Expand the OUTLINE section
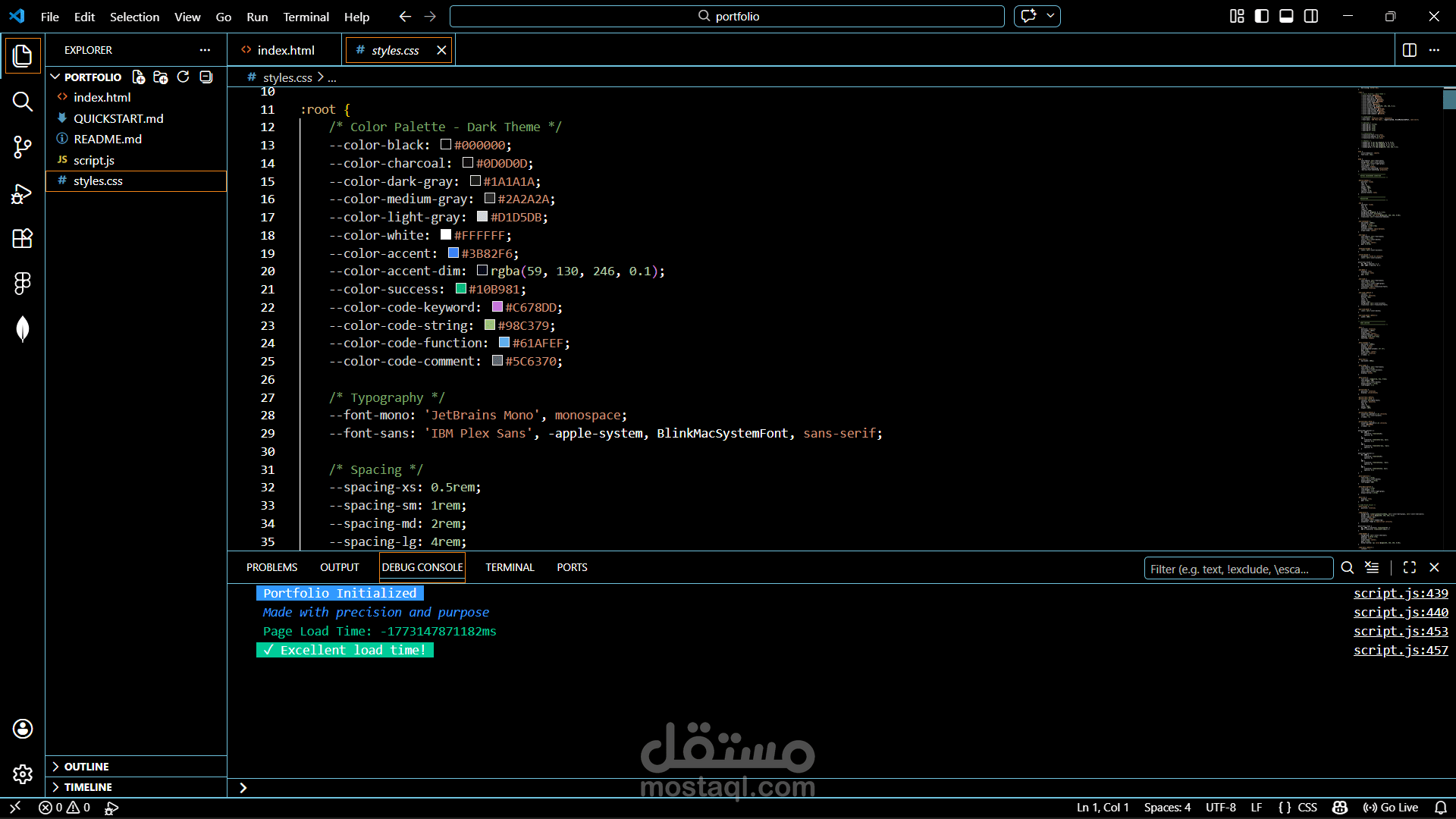1456x819 pixels. coord(86,767)
